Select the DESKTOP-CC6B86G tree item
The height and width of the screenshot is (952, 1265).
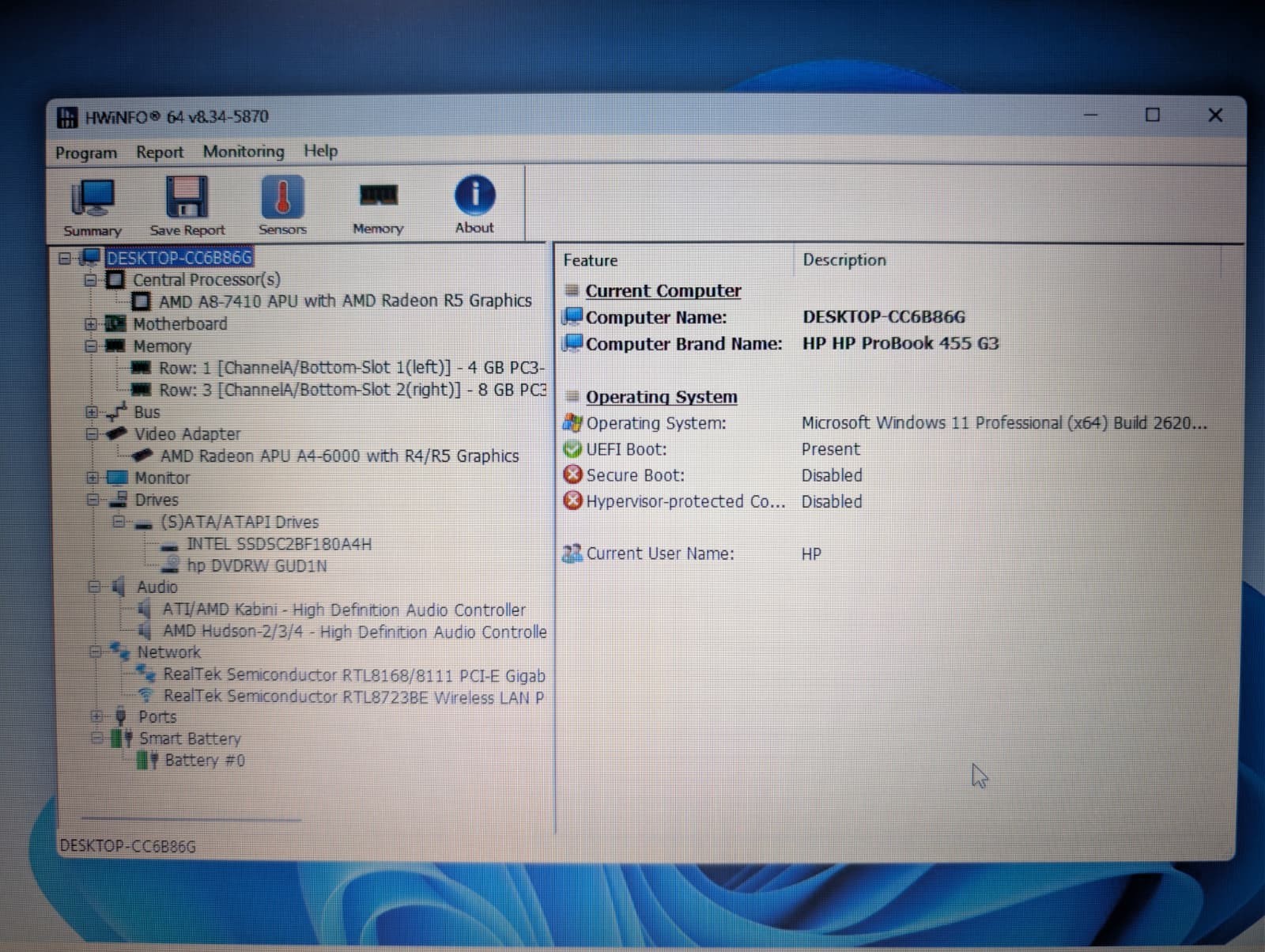(179, 258)
